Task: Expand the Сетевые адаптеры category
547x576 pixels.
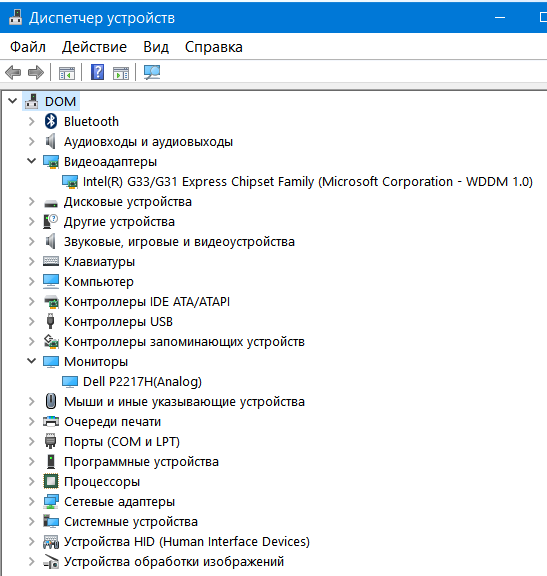Action: (32, 501)
